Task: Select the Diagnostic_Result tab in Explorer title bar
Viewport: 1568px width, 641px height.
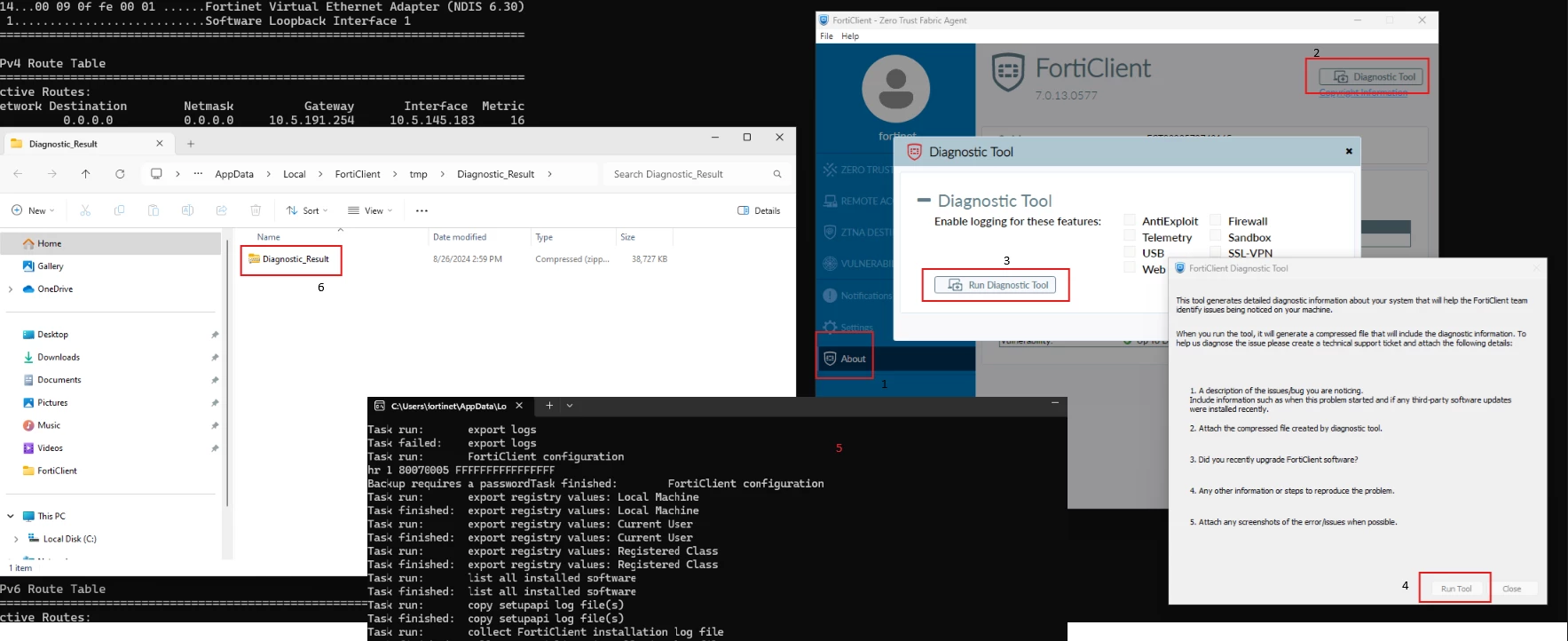Action: [x=87, y=144]
